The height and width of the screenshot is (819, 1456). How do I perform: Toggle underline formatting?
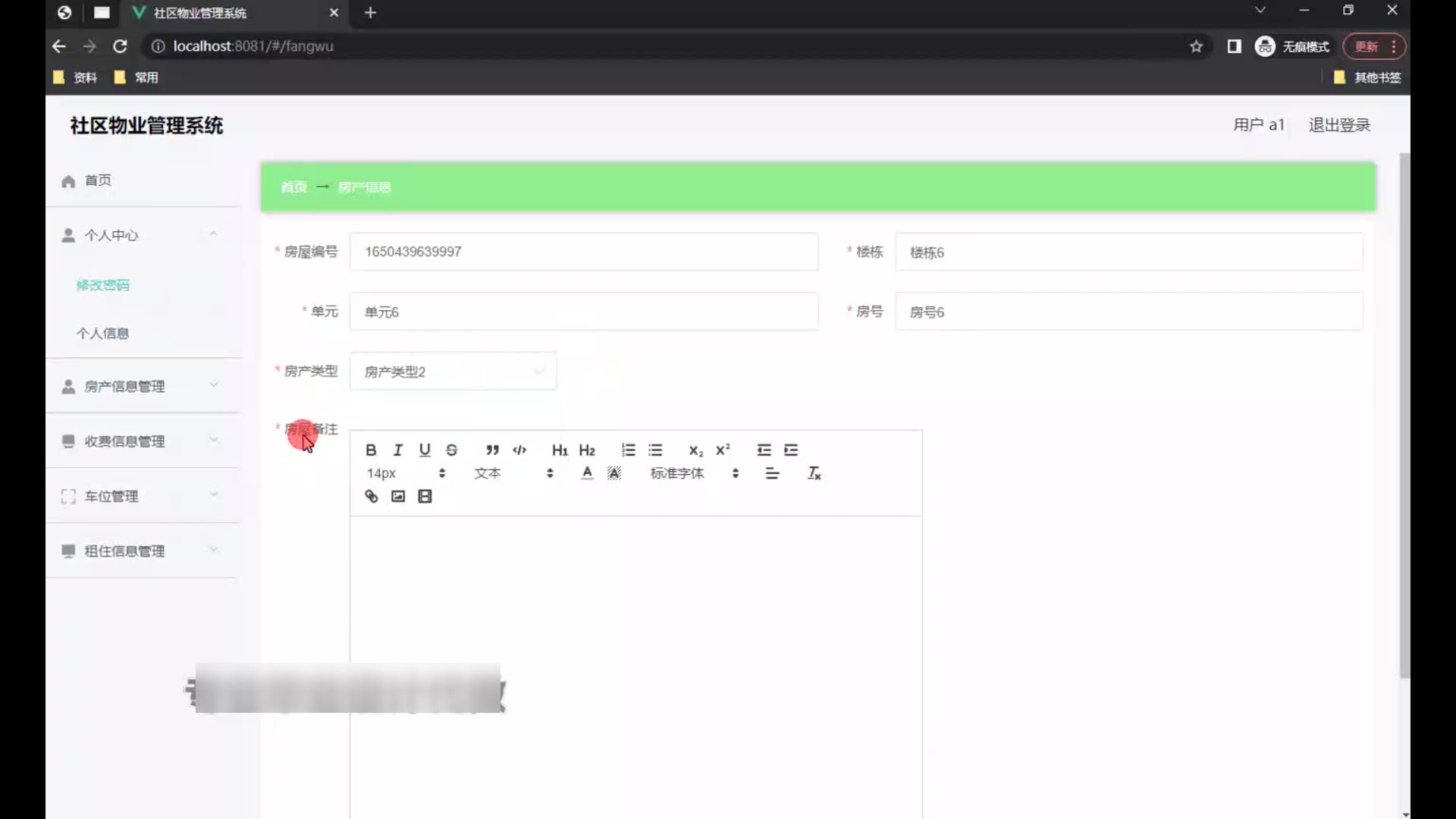tap(425, 450)
